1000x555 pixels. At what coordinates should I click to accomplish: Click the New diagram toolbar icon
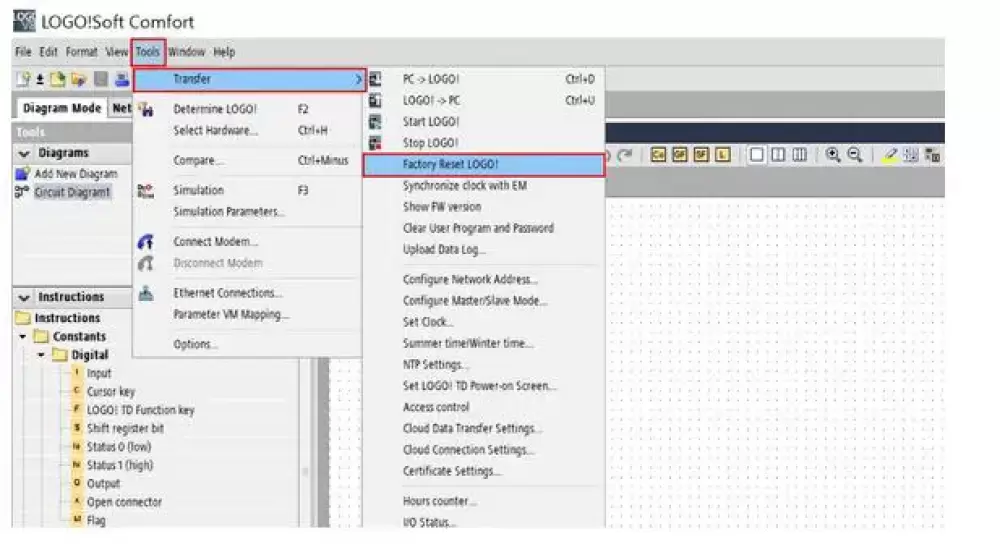click(24, 79)
